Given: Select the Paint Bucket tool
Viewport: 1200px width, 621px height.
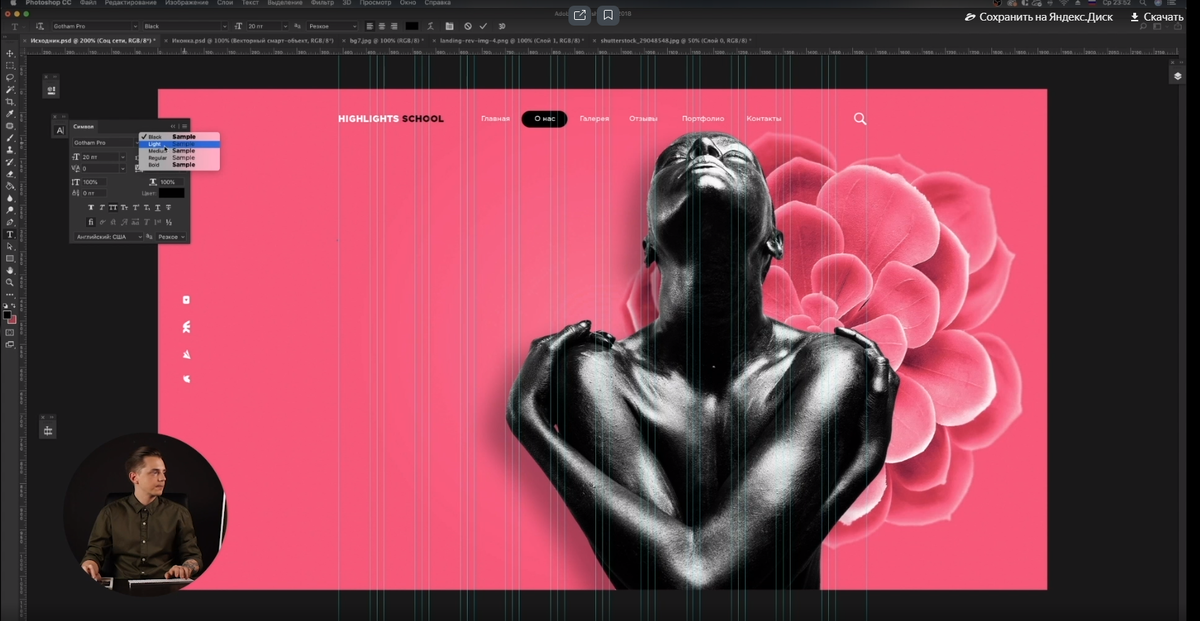Looking at the screenshot, I should point(10,186).
